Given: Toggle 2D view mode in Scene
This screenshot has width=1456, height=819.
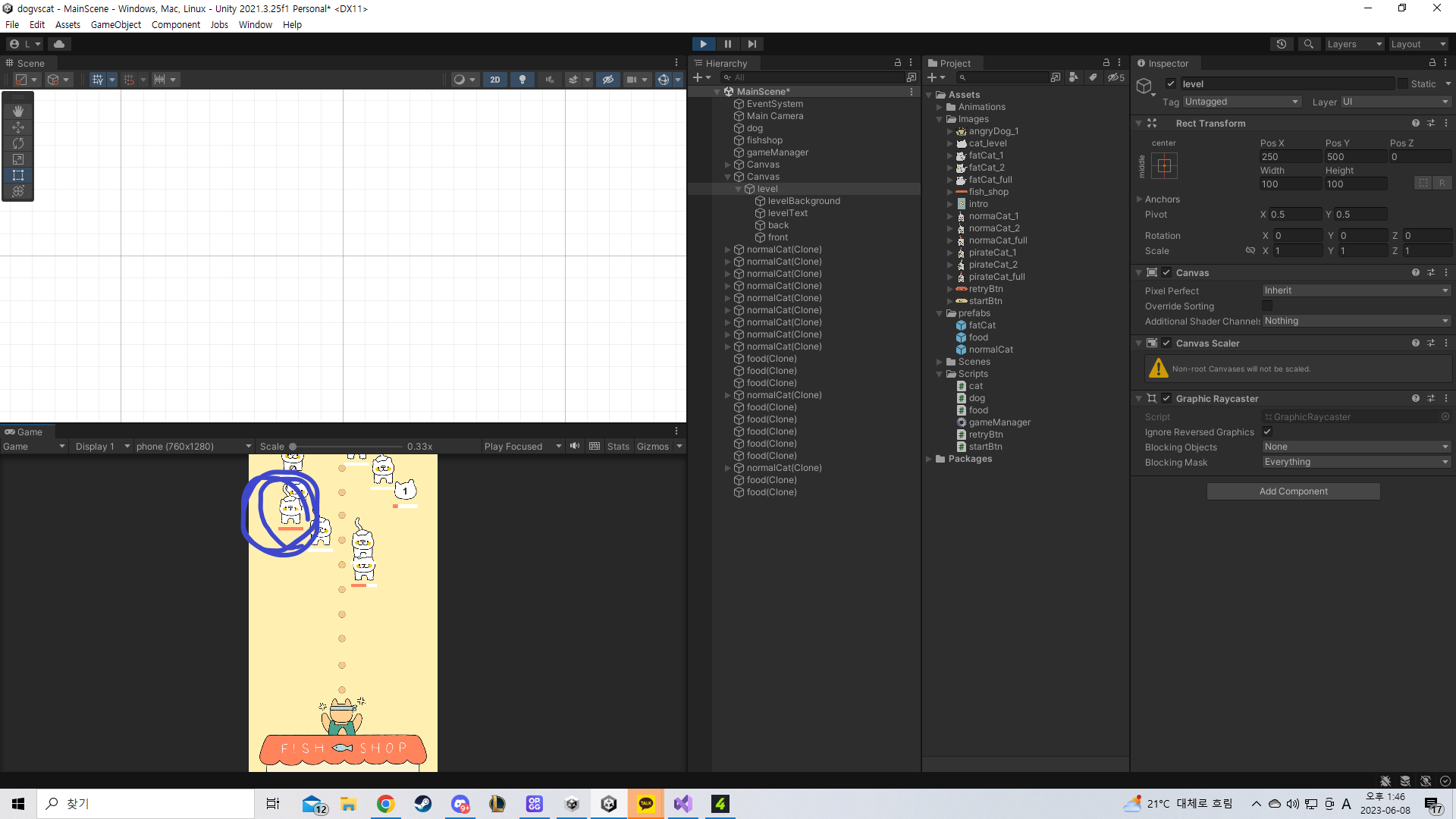Looking at the screenshot, I should click(x=495, y=80).
